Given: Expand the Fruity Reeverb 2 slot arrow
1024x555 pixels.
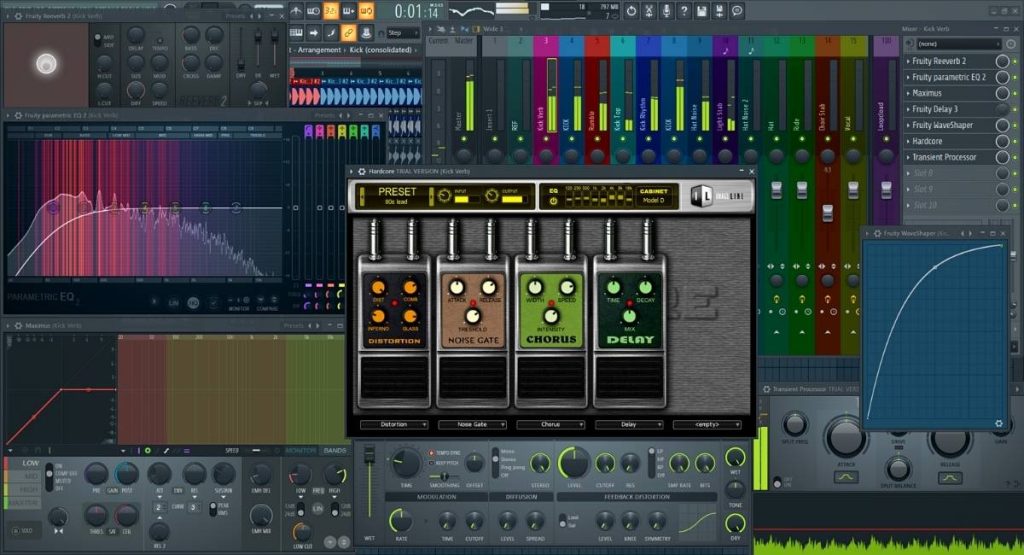Looking at the screenshot, I should coord(908,61).
